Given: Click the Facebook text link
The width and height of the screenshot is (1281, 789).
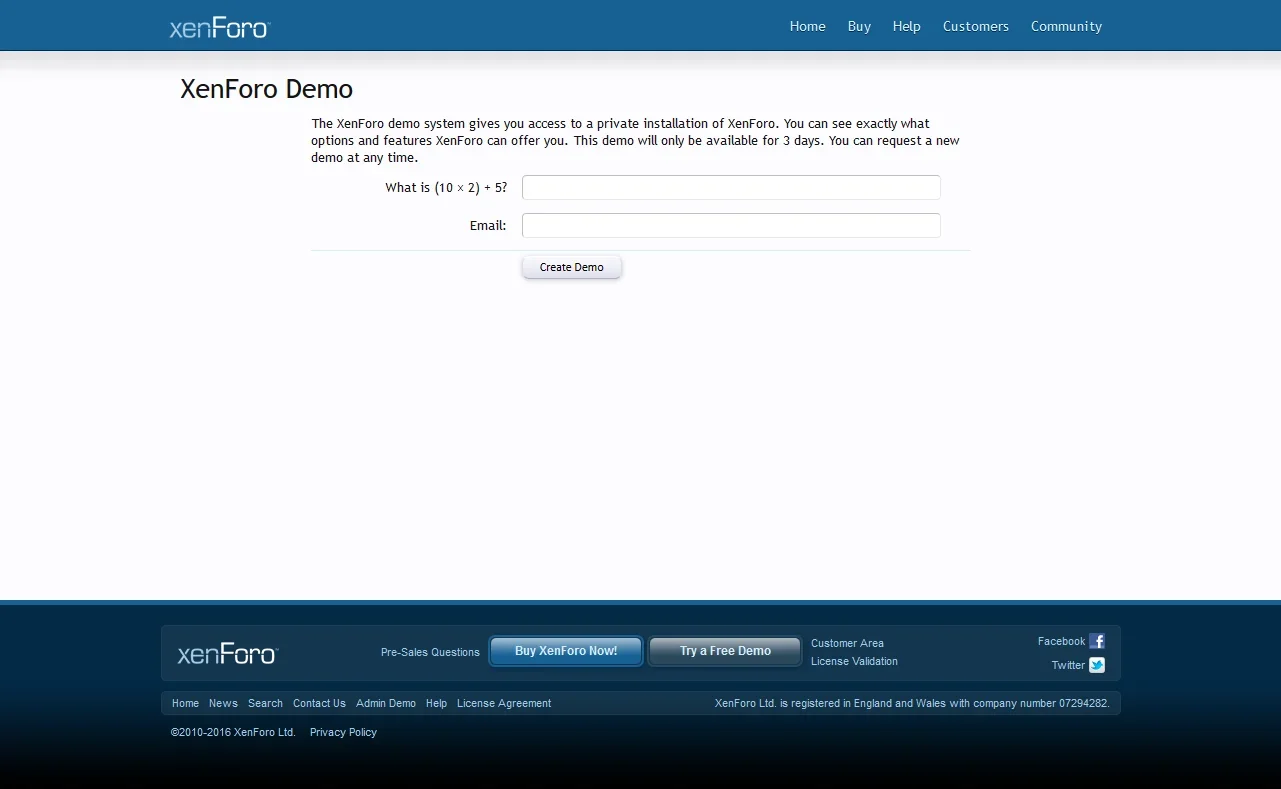Looking at the screenshot, I should tap(1061, 641).
